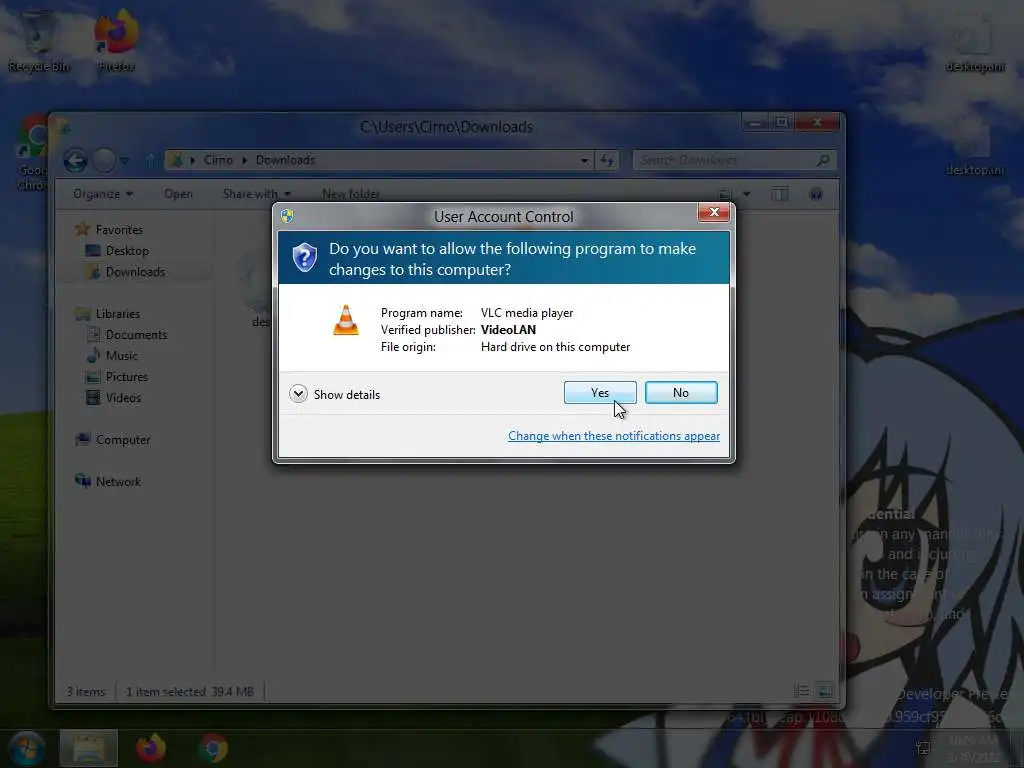Expand Show details chevron in UAC dialog

point(298,394)
